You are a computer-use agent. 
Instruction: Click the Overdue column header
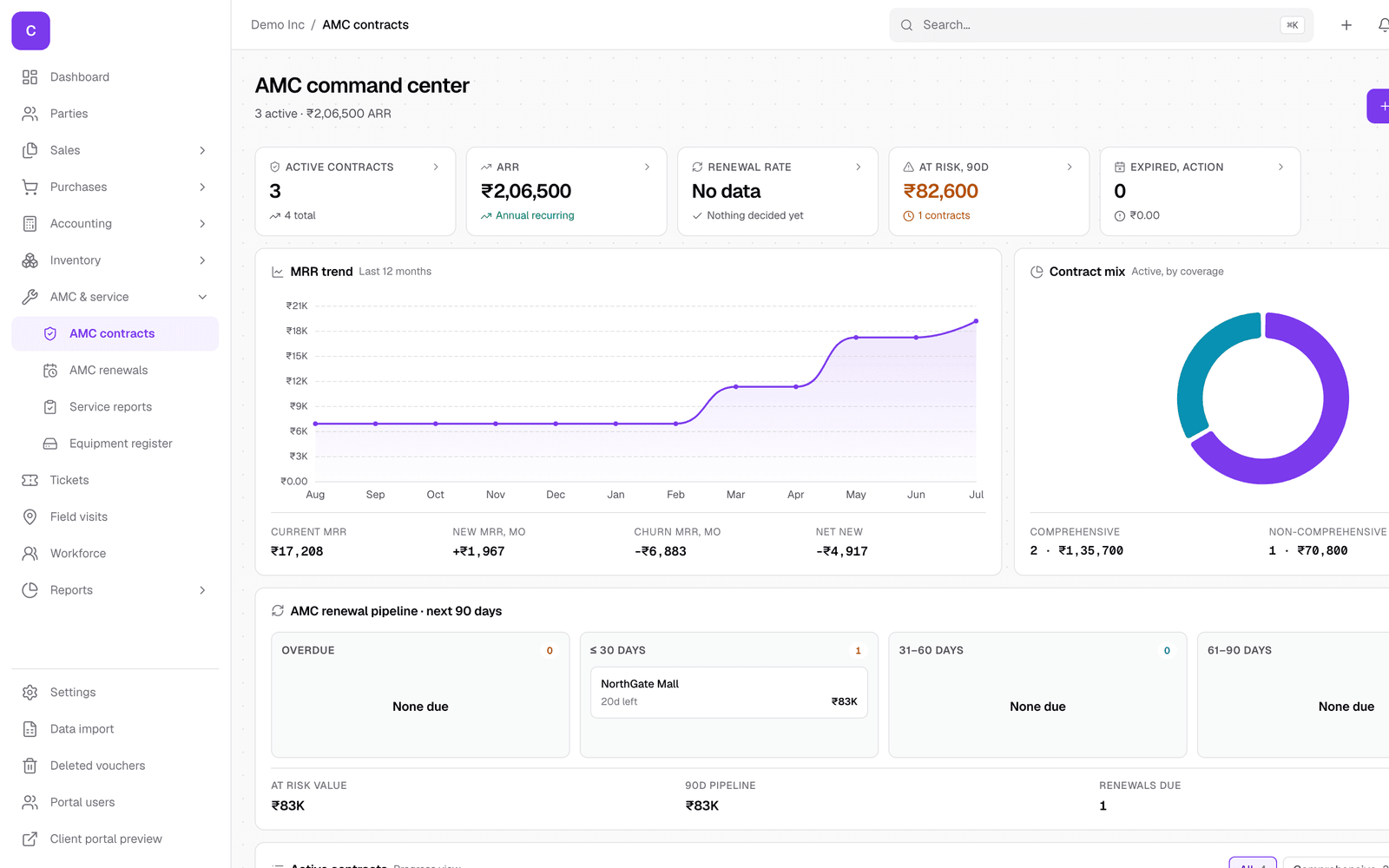[x=308, y=650]
